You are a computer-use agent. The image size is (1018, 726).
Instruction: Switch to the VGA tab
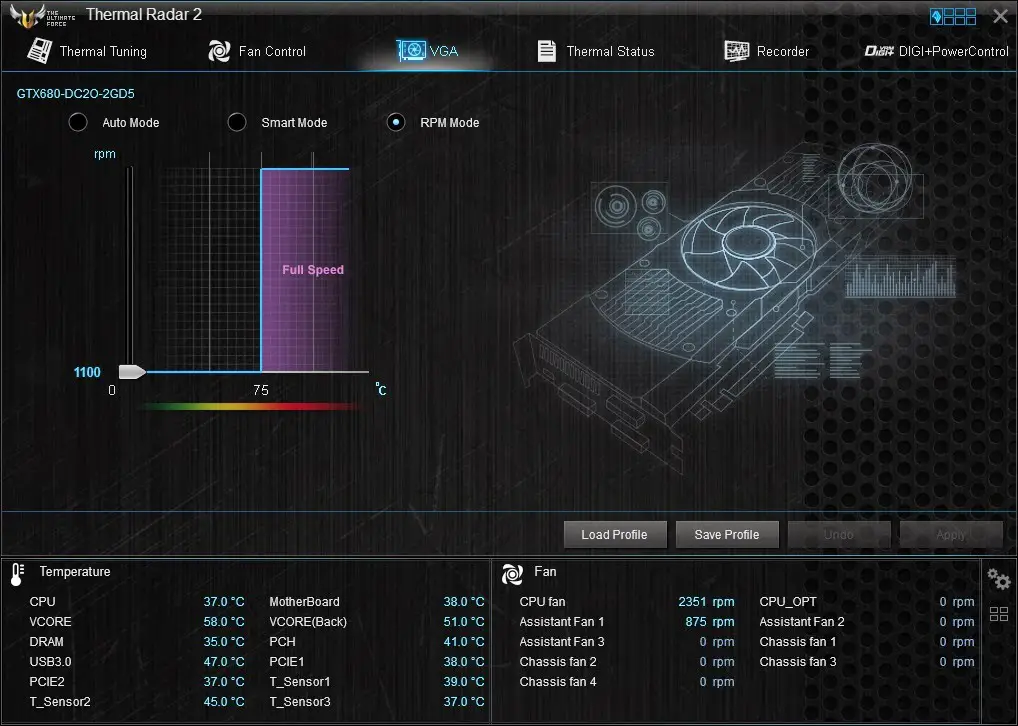pyautogui.click(x=427, y=51)
